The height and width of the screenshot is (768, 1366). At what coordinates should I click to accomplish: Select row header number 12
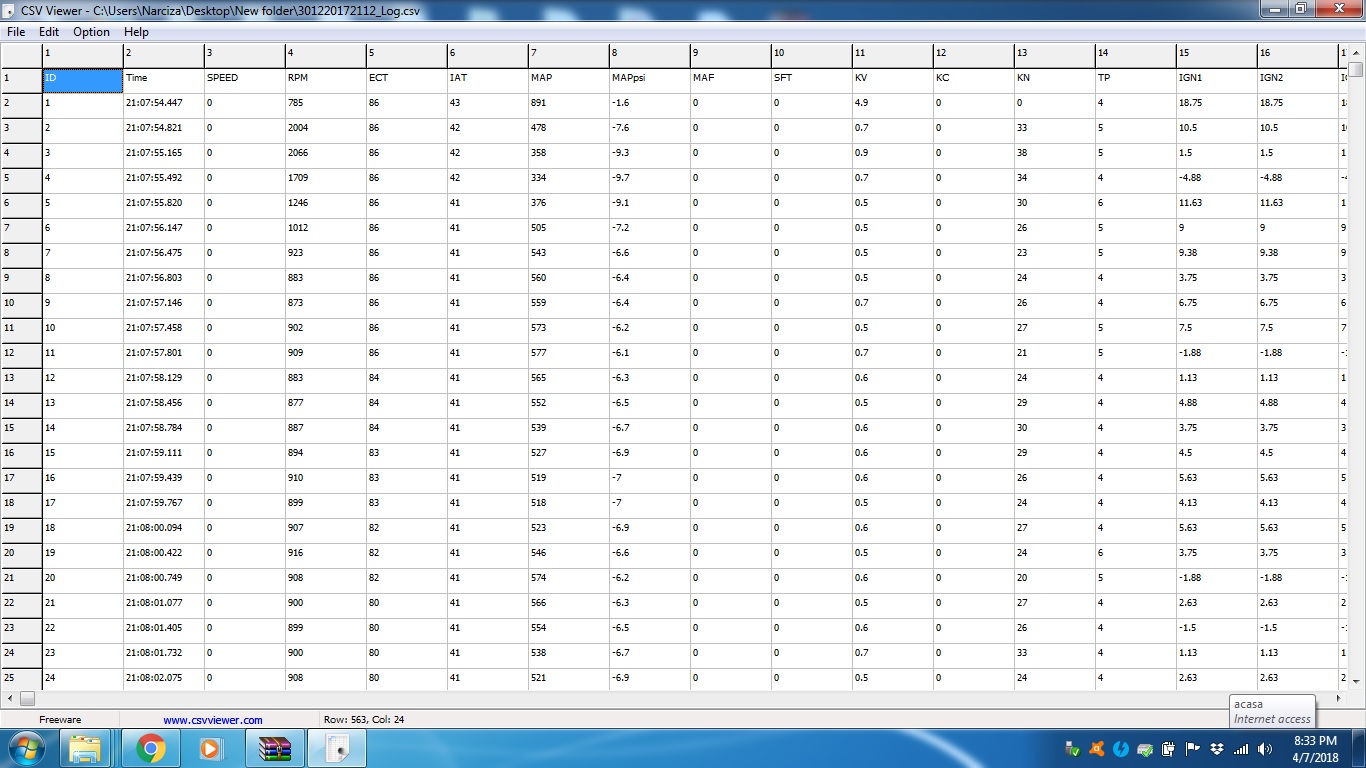pyautogui.click(x=21, y=353)
